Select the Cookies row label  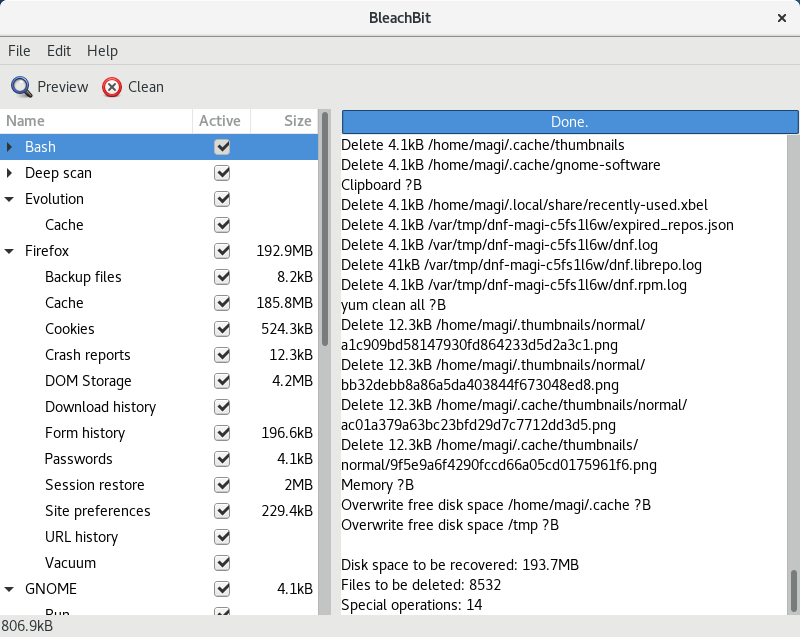69,329
